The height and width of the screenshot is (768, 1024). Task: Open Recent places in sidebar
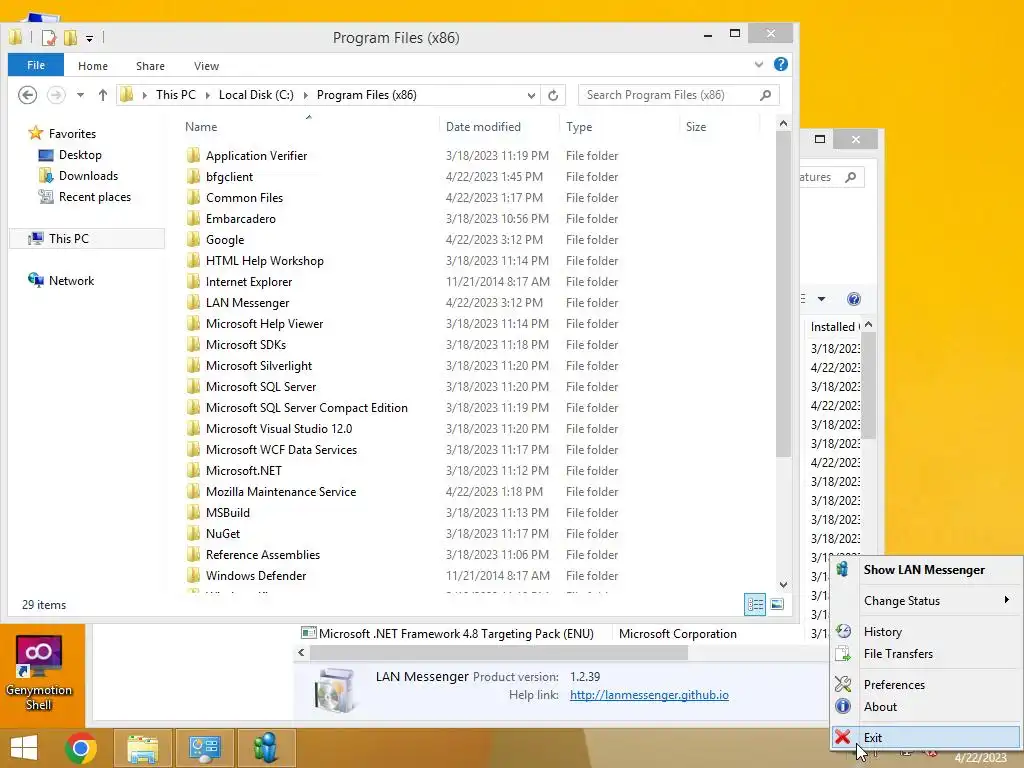tap(94, 197)
